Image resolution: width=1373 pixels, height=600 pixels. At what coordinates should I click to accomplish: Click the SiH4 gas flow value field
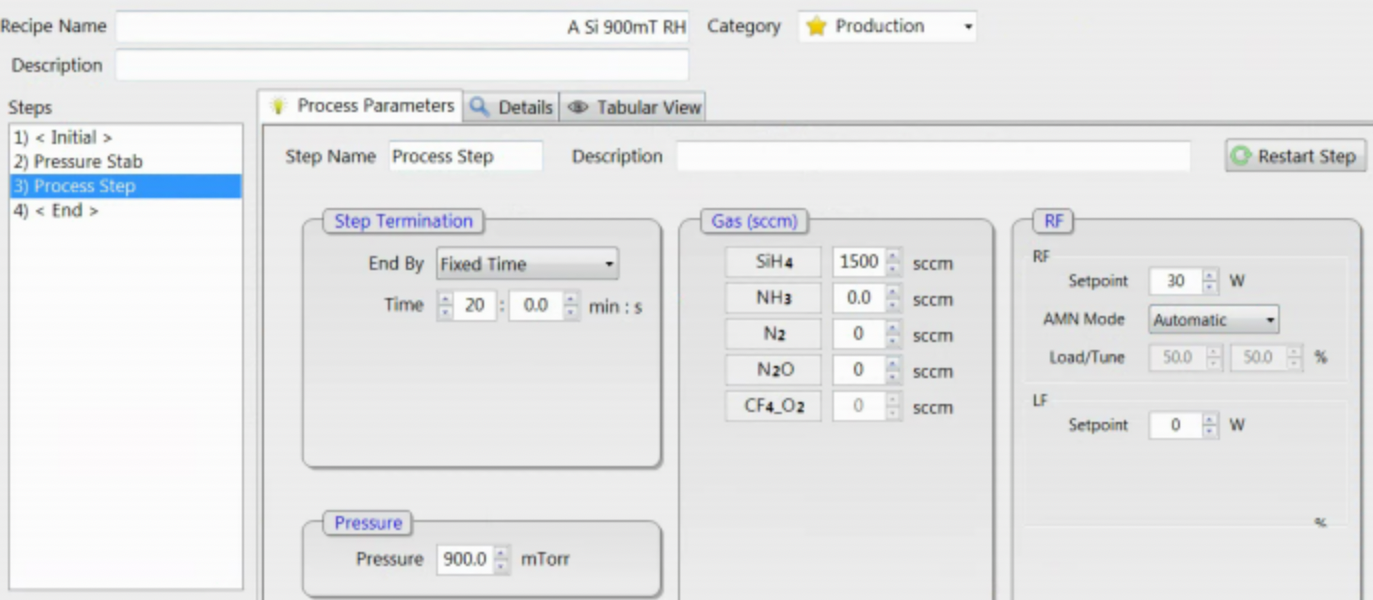click(x=857, y=262)
